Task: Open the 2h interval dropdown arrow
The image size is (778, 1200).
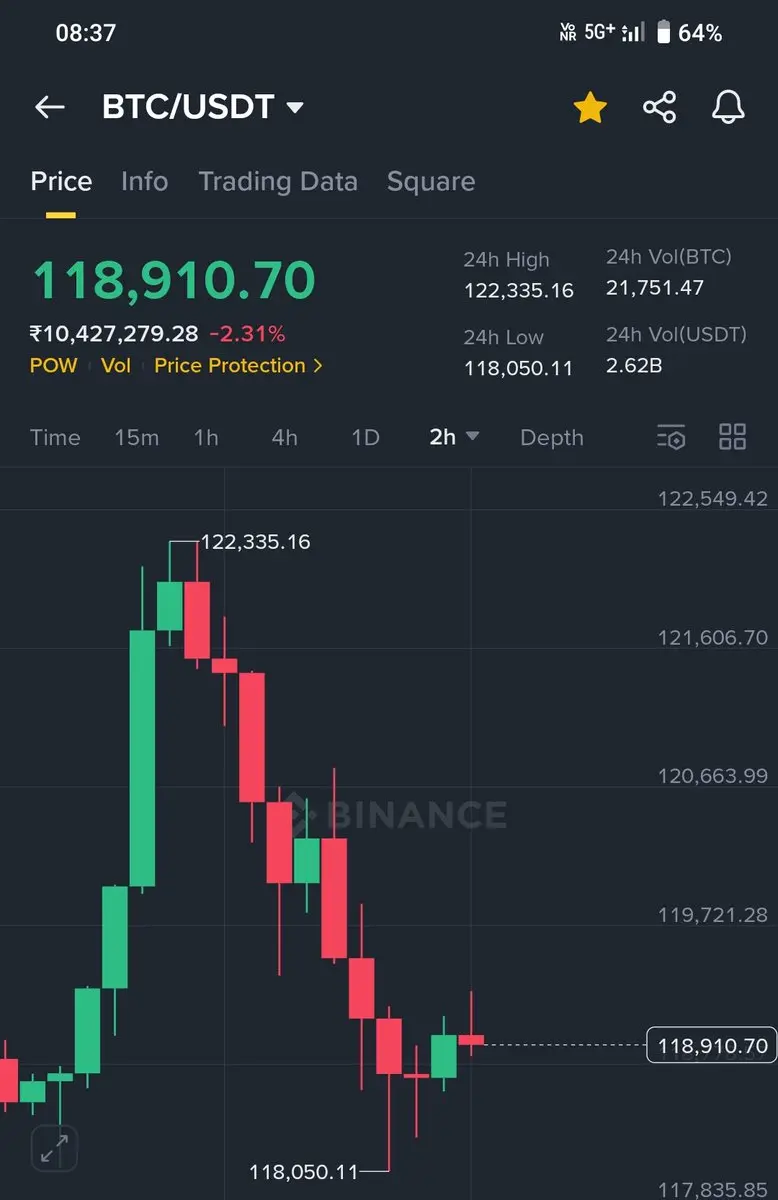Action: coord(473,437)
